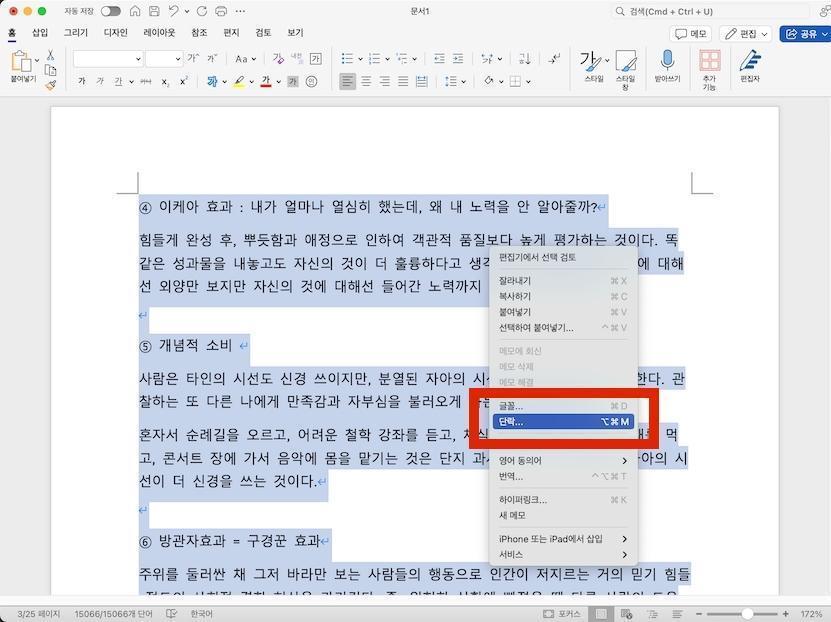Open the Undo history dropdown arrow
This screenshot has height=622, width=831.
pyautogui.click(x=187, y=12)
